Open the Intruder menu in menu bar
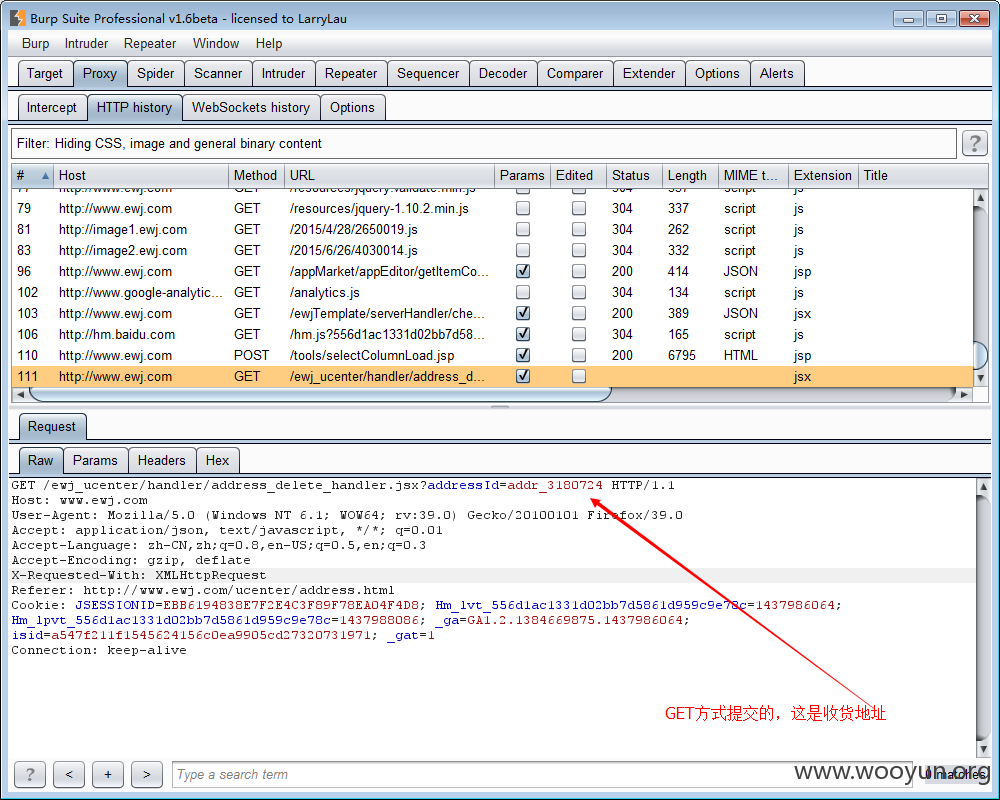The image size is (1000, 800). click(x=86, y=43)
